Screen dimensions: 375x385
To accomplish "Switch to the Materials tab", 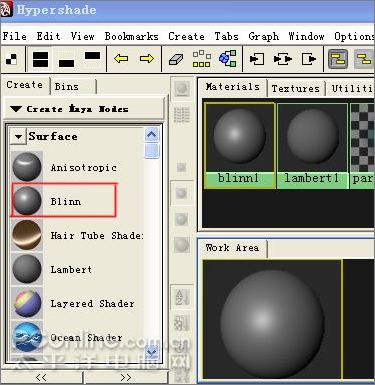I will pos(233,87).
